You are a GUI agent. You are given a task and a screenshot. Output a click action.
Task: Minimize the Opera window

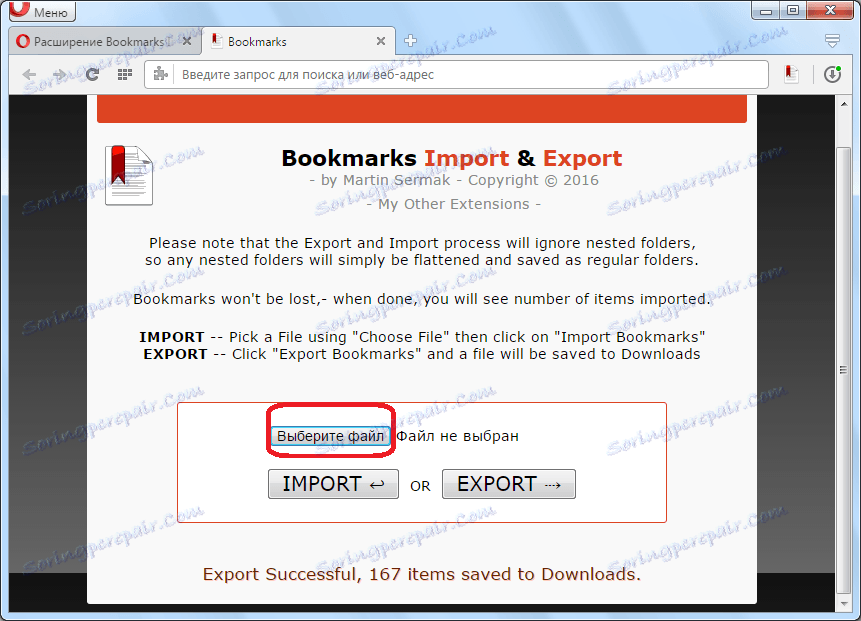[x=767, y=10]
